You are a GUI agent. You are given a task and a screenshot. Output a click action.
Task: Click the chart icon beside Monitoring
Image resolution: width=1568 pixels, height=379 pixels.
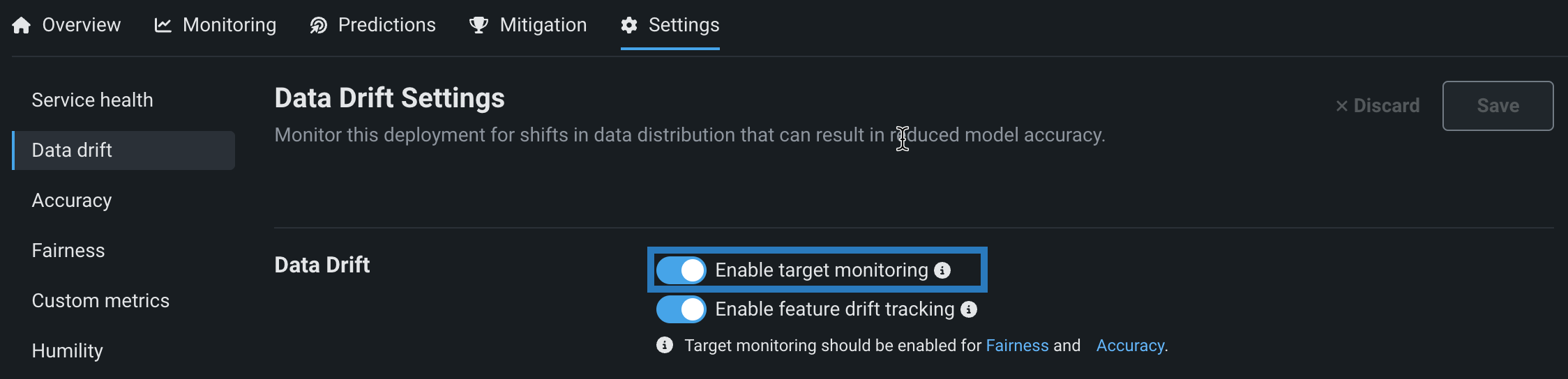tap(163, 26)
